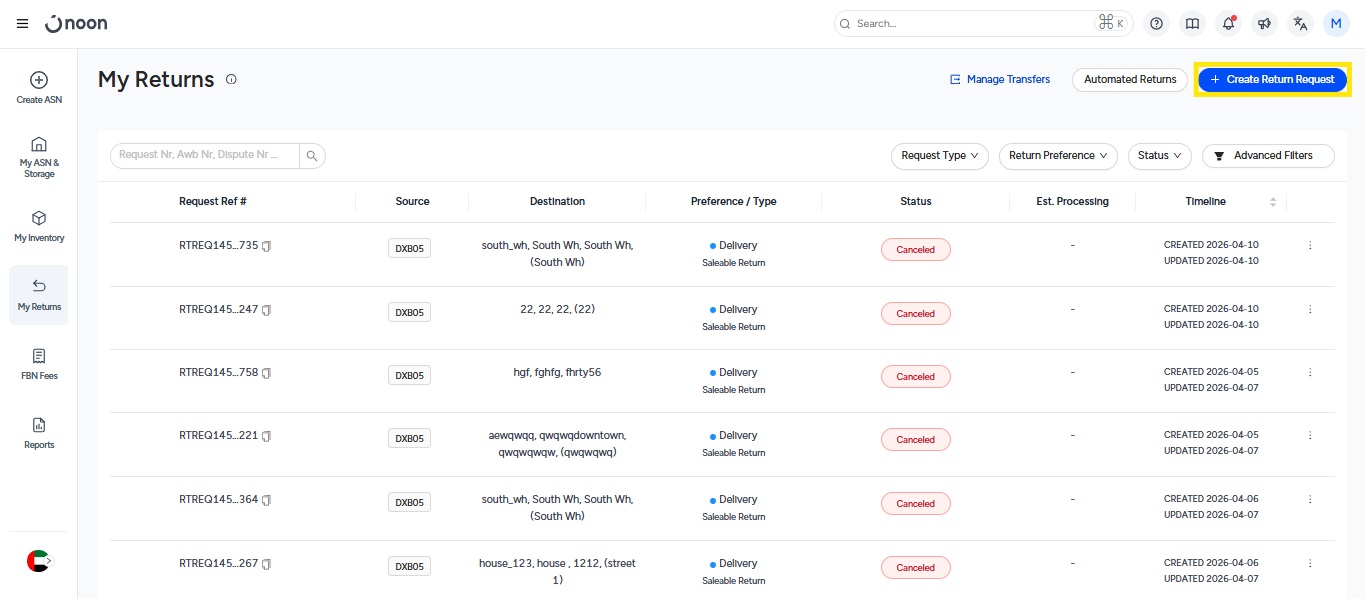The height and width of the screenshot is (599, 1365).
Task: Open the language translation icon
Action: [x=1300, y=23]
